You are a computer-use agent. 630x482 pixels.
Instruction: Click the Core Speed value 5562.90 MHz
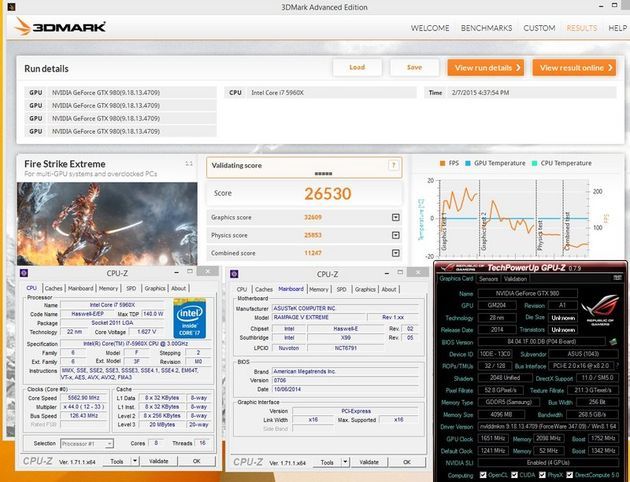tap(84, 398)
